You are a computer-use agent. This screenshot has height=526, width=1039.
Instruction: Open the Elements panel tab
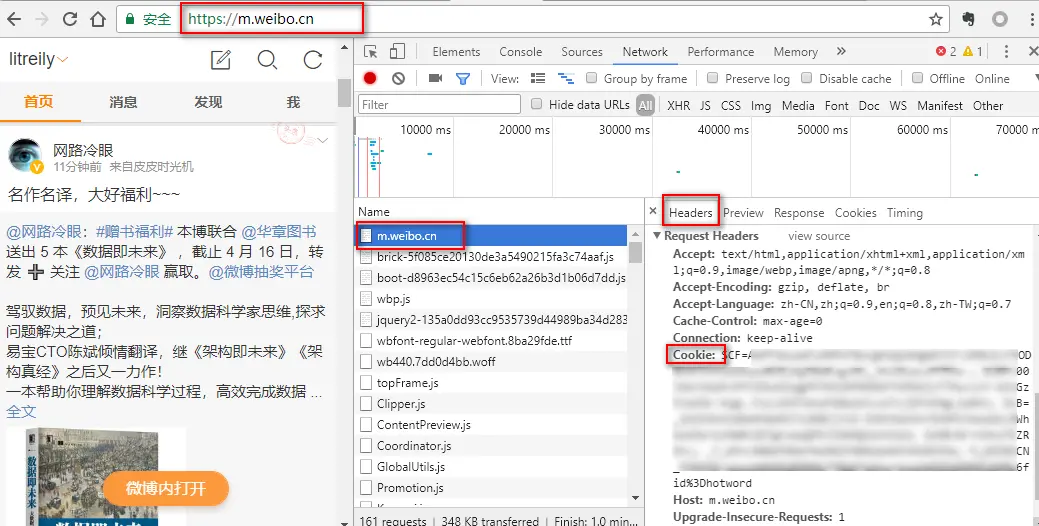click(456, 52)
